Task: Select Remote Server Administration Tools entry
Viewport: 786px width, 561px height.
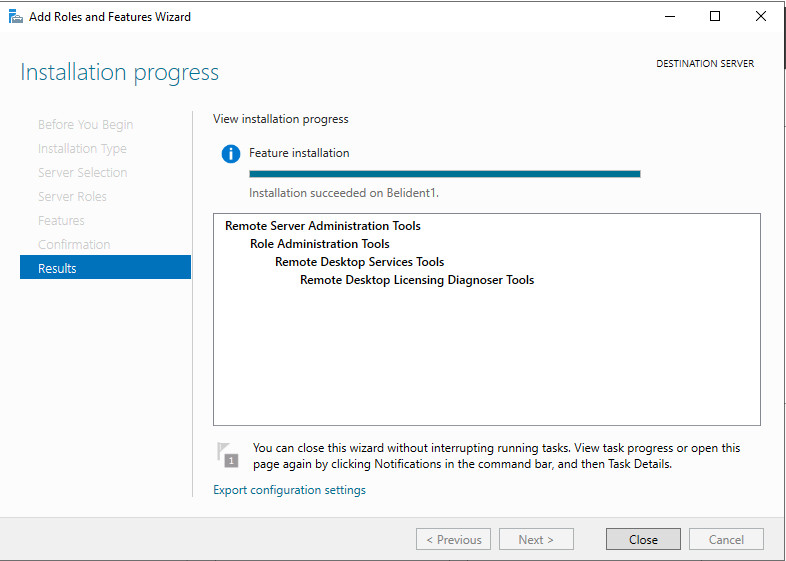Action: point(323,226)
